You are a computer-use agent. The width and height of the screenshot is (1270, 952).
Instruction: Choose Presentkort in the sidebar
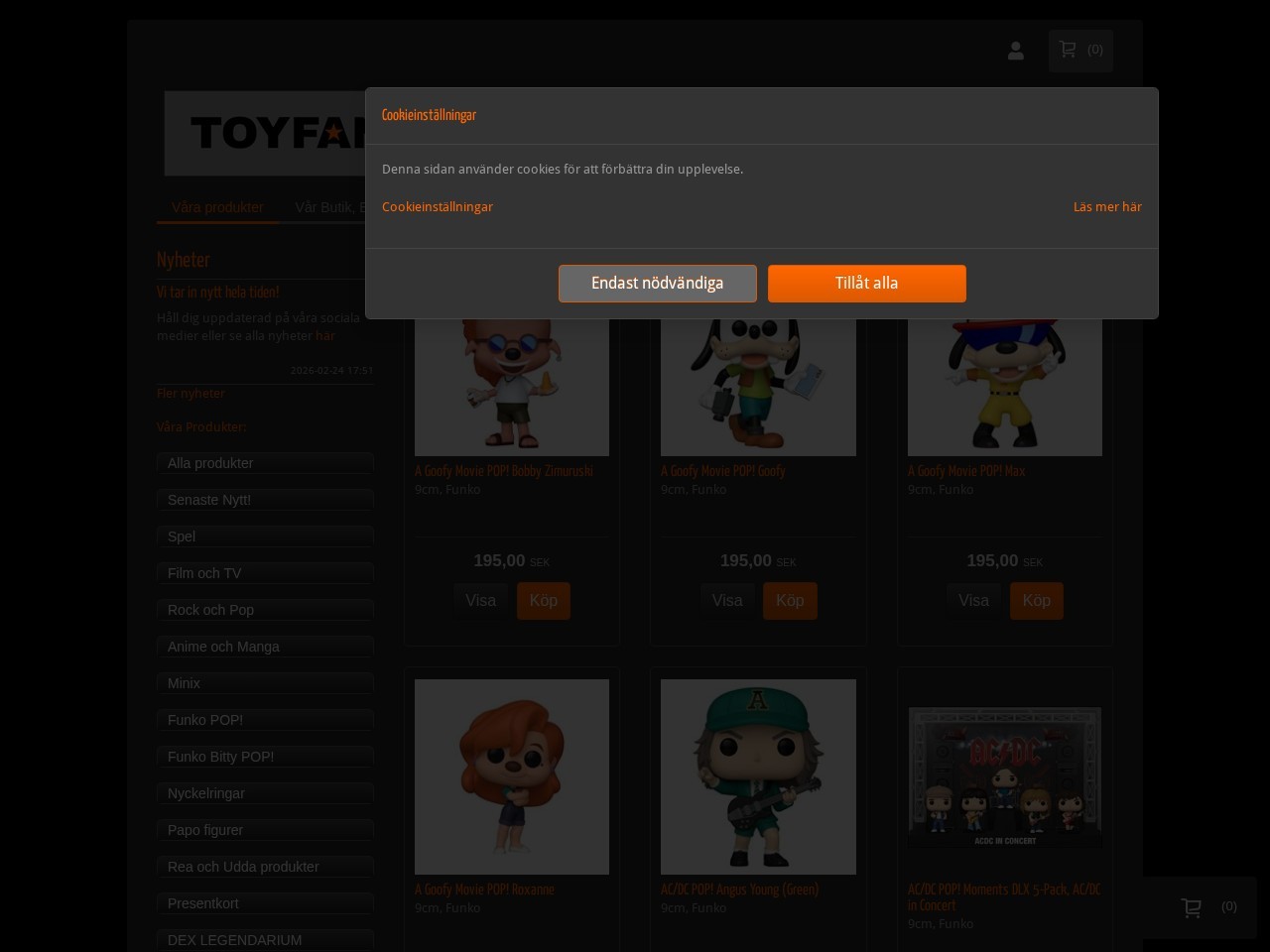[x=265, y=903]
